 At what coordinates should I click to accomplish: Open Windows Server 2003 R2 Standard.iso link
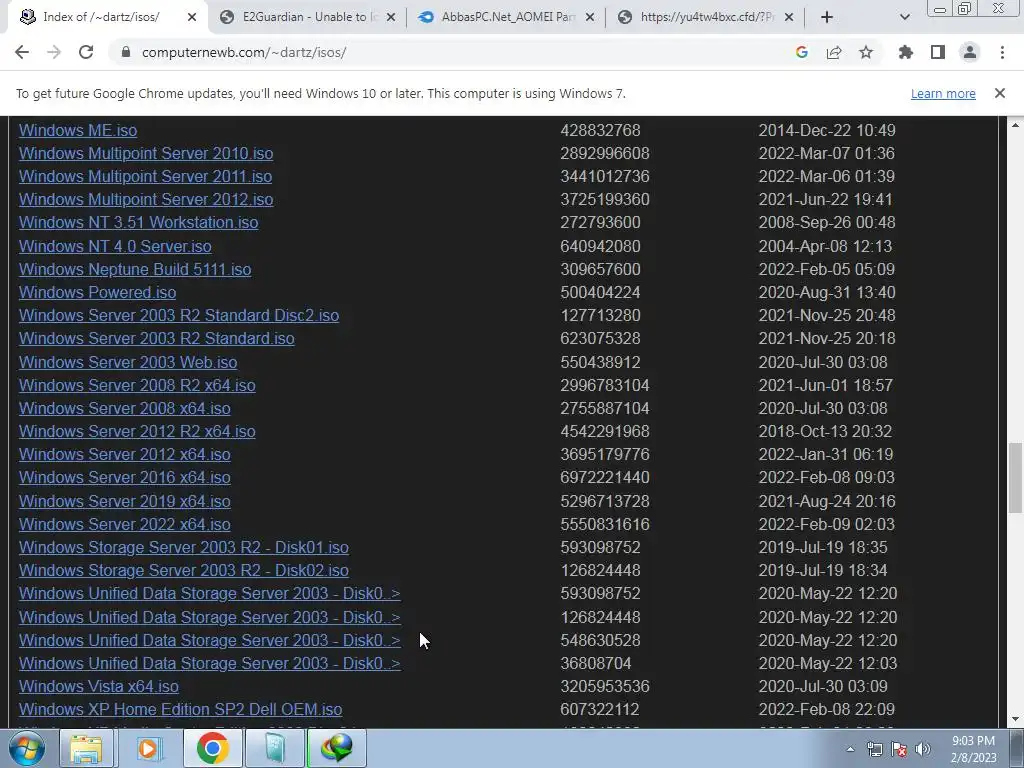pos(157,338)
